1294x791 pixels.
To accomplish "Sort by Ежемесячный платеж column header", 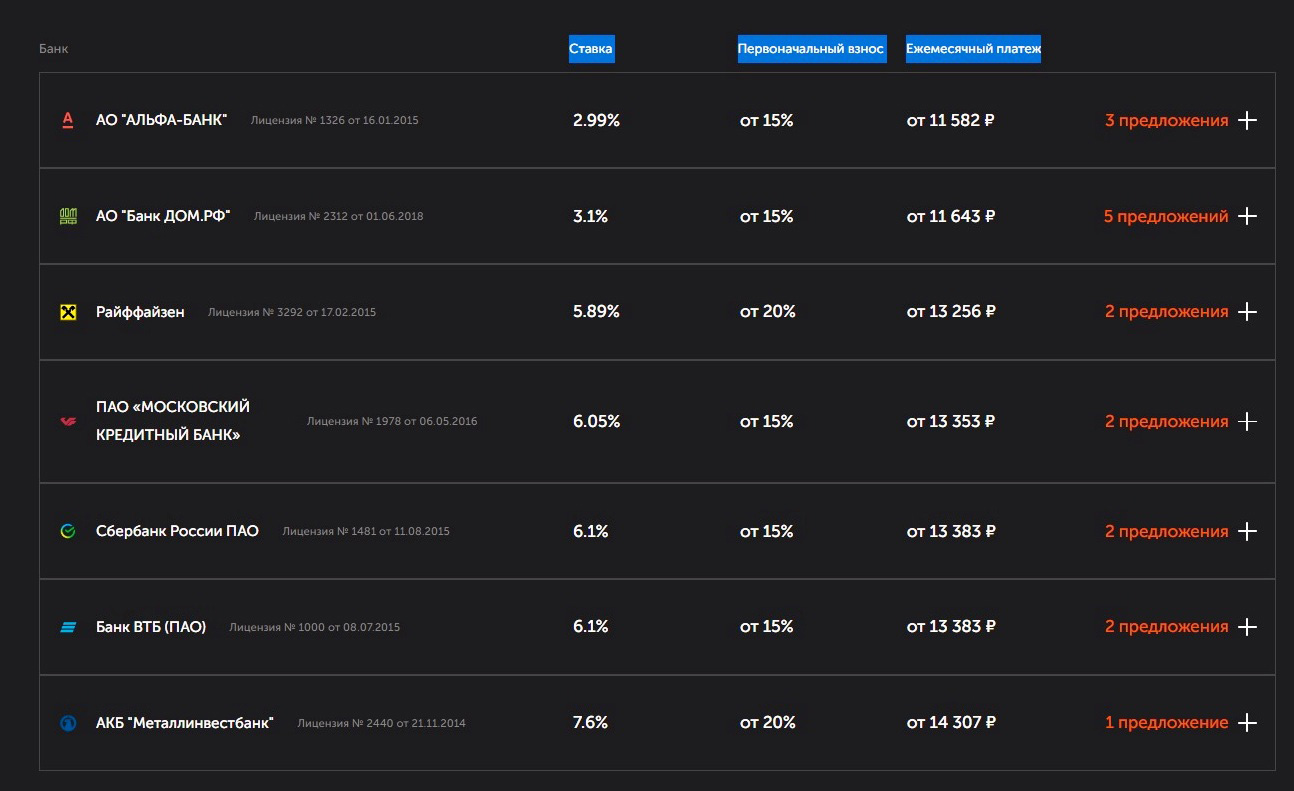I will 973,49.
